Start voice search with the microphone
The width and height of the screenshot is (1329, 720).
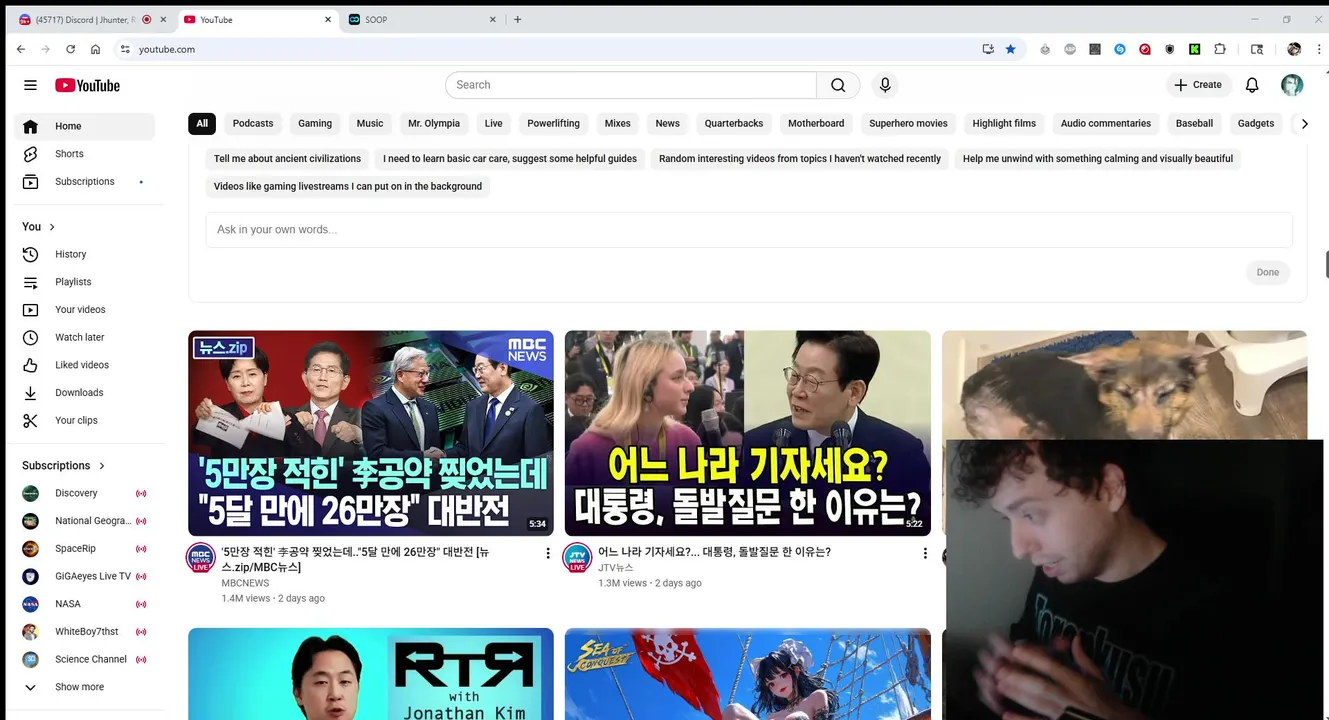click(885, 85)
